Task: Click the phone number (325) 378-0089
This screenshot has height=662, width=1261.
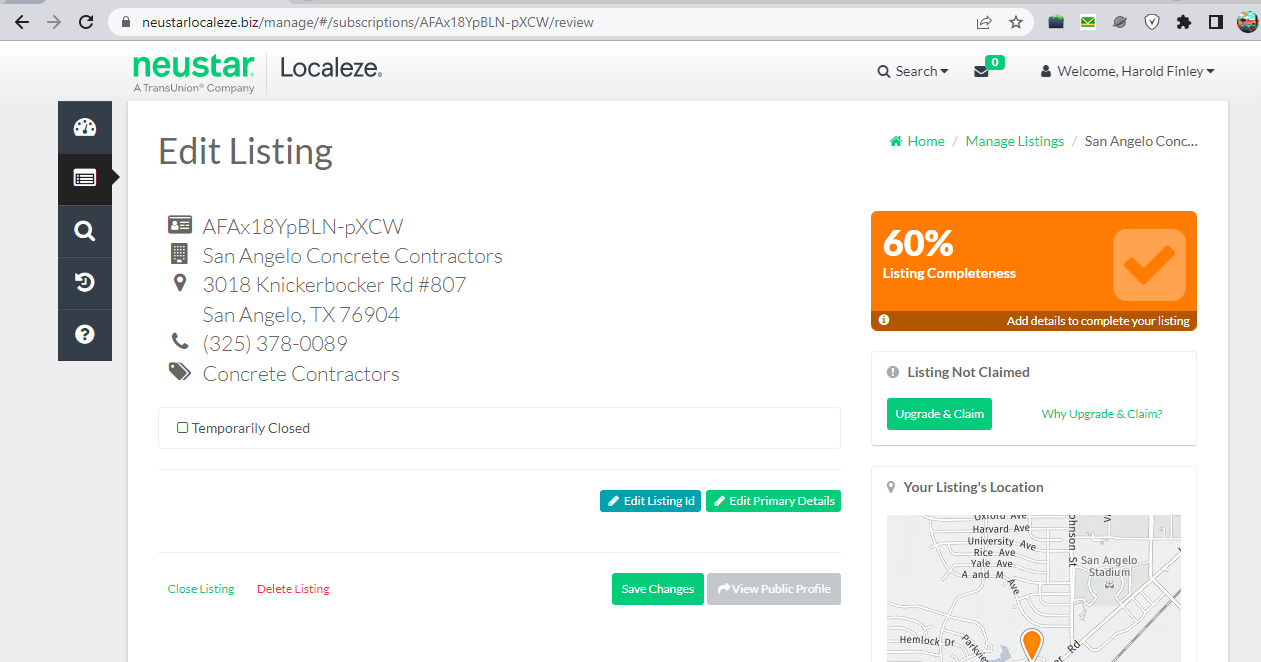Action: (x=275, y=344)
